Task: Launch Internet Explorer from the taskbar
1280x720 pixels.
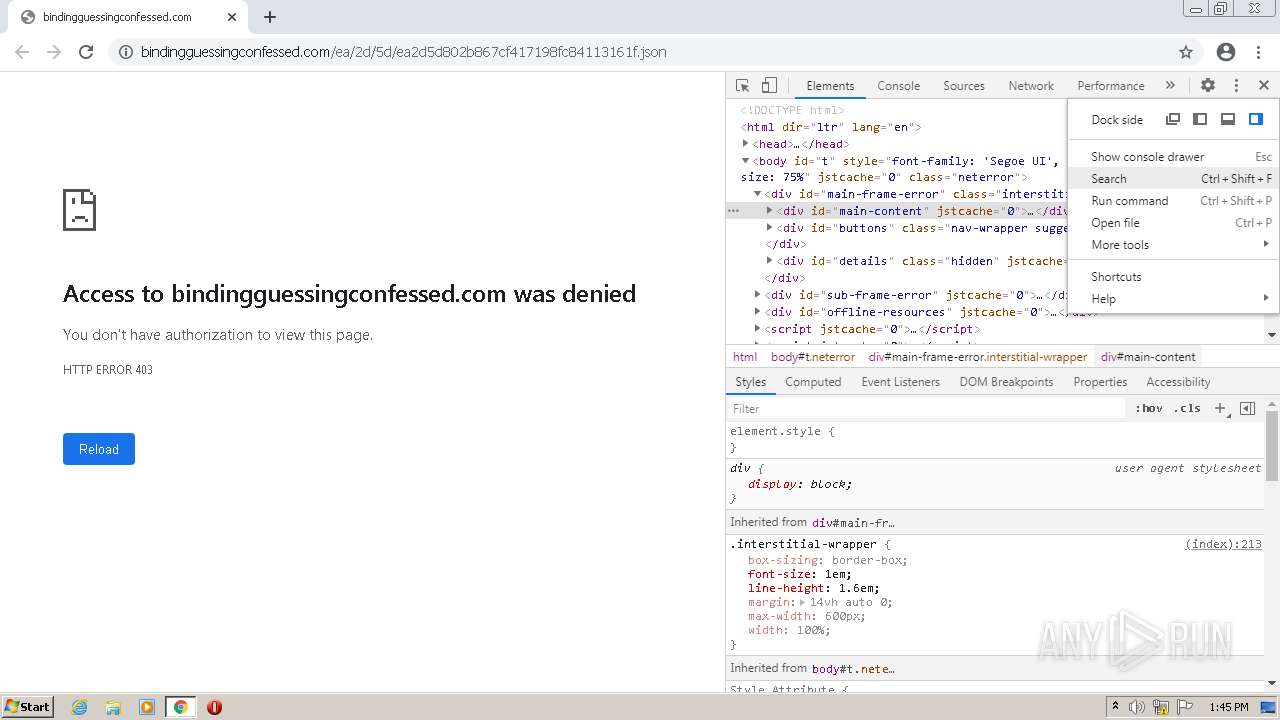Action: tap(80, 707)
